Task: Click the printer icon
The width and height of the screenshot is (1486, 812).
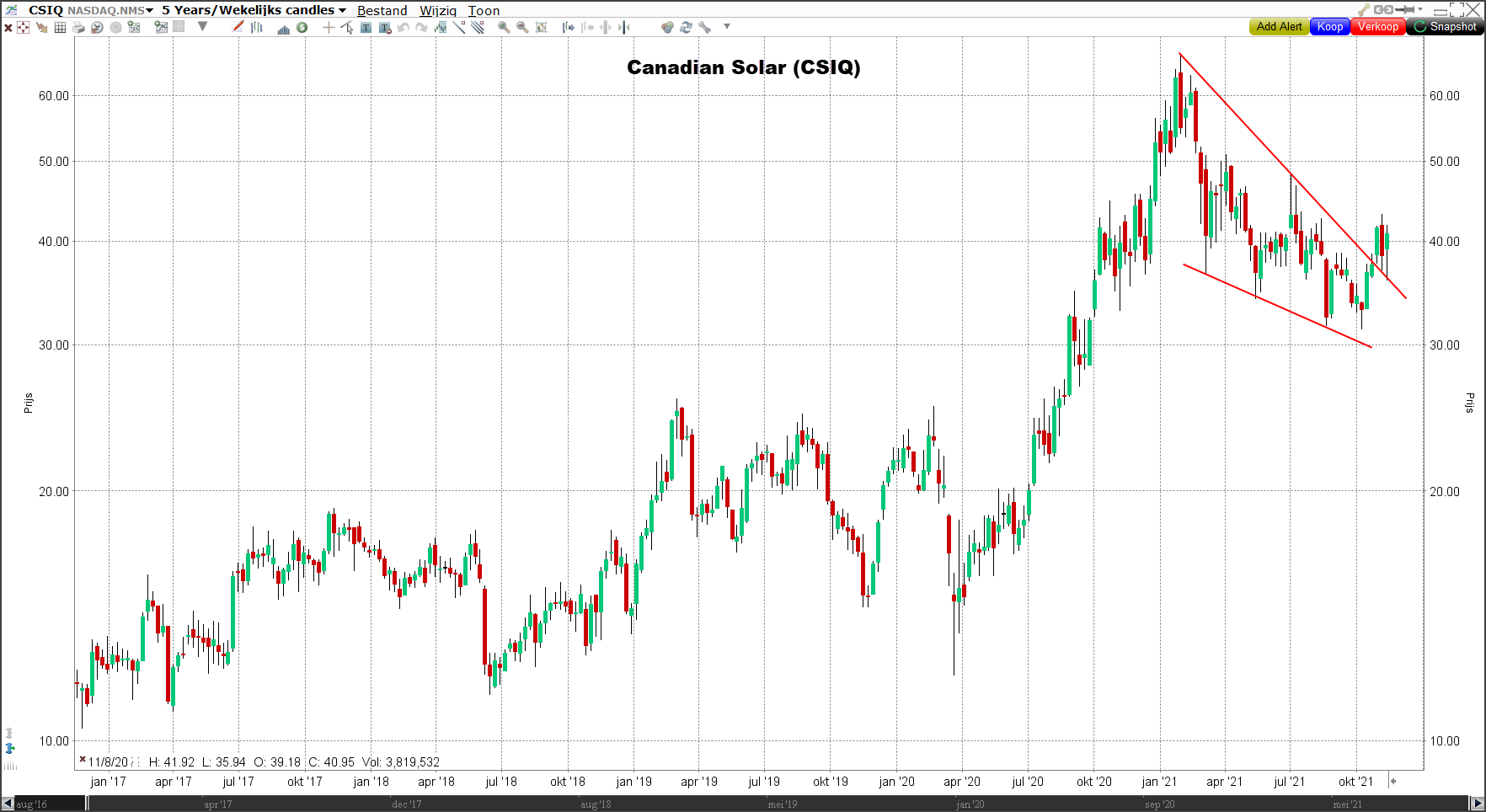Action: coord(78,27)
